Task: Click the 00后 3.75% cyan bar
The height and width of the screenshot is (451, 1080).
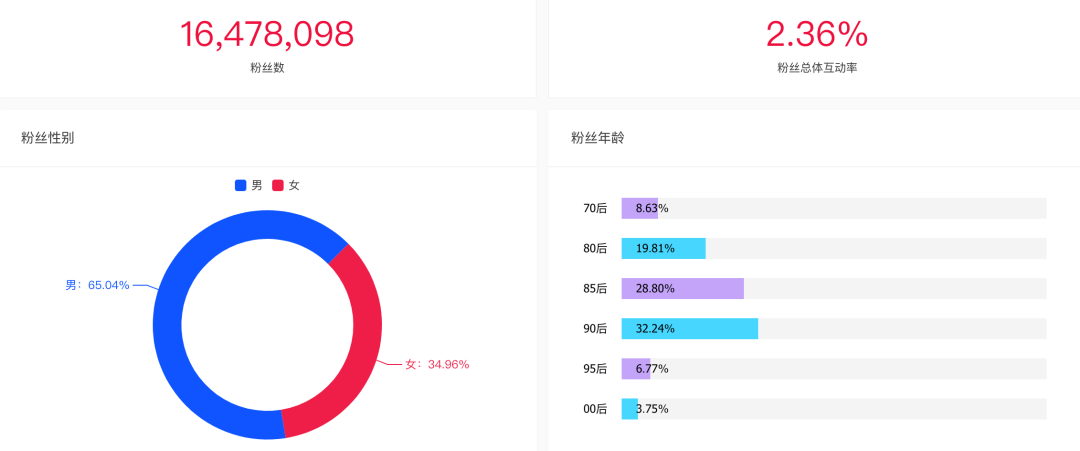Action: [x=630, y=408]
